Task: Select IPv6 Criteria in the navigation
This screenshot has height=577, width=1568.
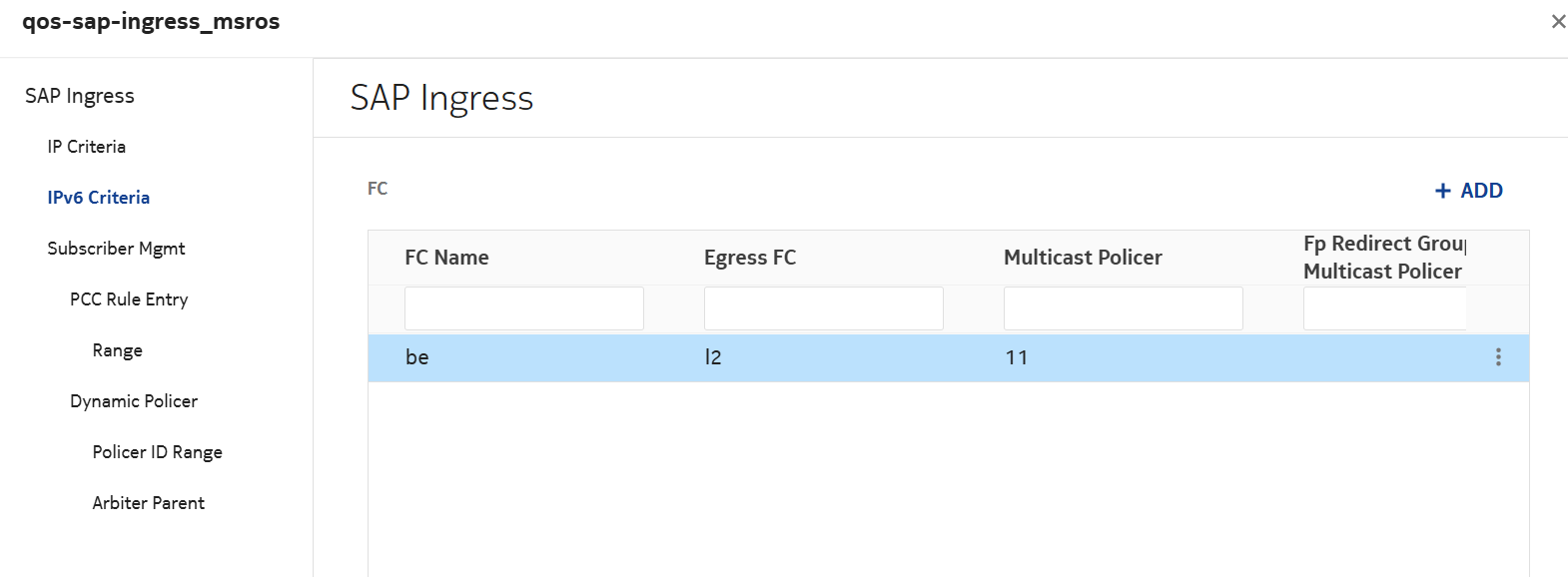Action: [x=99, y=198]
